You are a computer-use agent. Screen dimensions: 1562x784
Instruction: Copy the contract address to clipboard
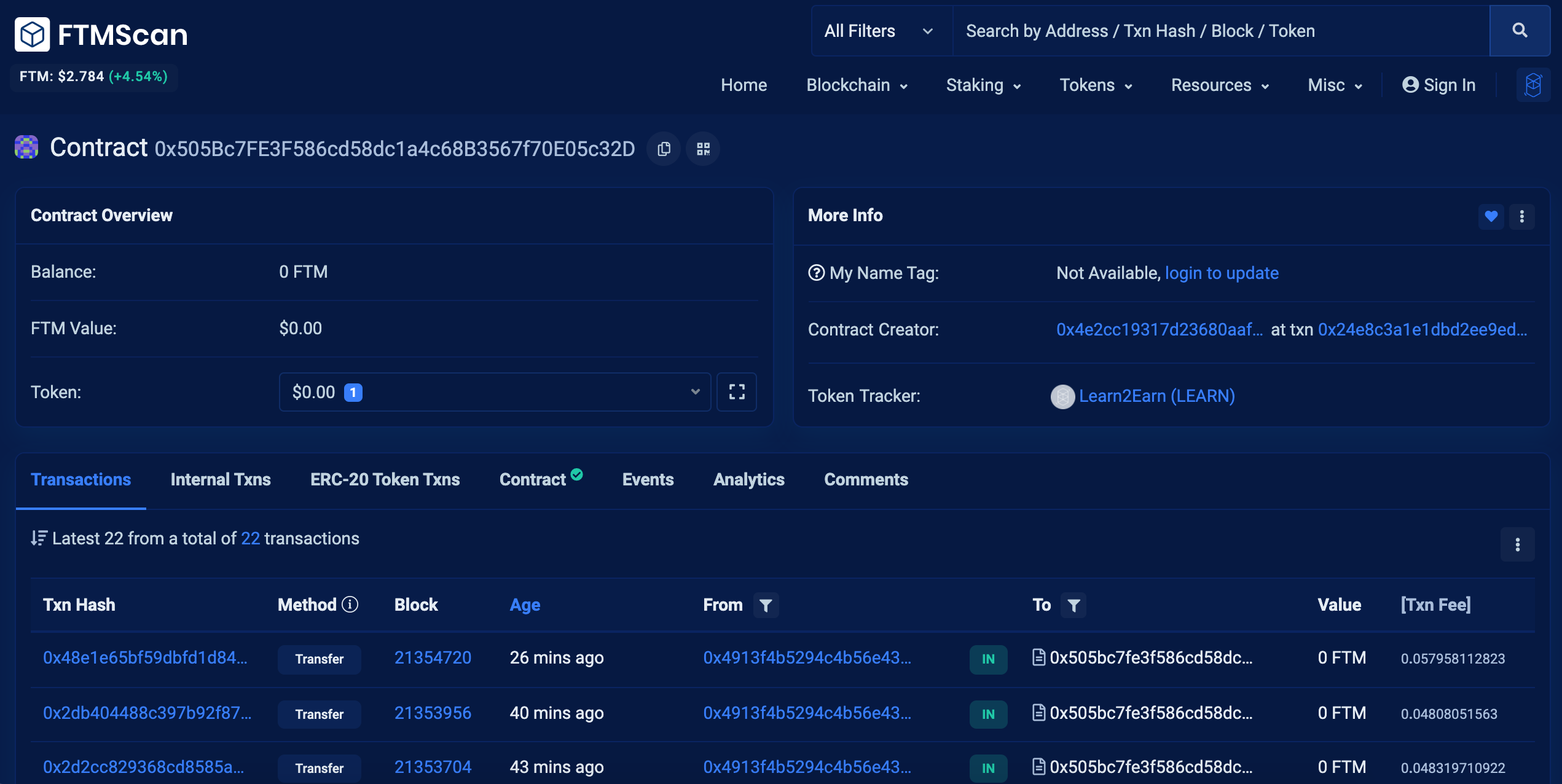click(x=664, y=149)
